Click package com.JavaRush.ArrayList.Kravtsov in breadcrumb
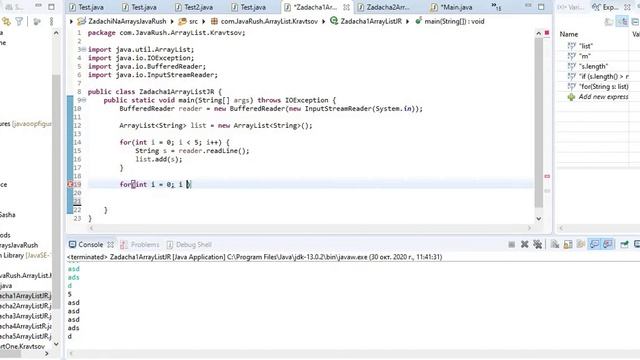 (x=264, y=21)
